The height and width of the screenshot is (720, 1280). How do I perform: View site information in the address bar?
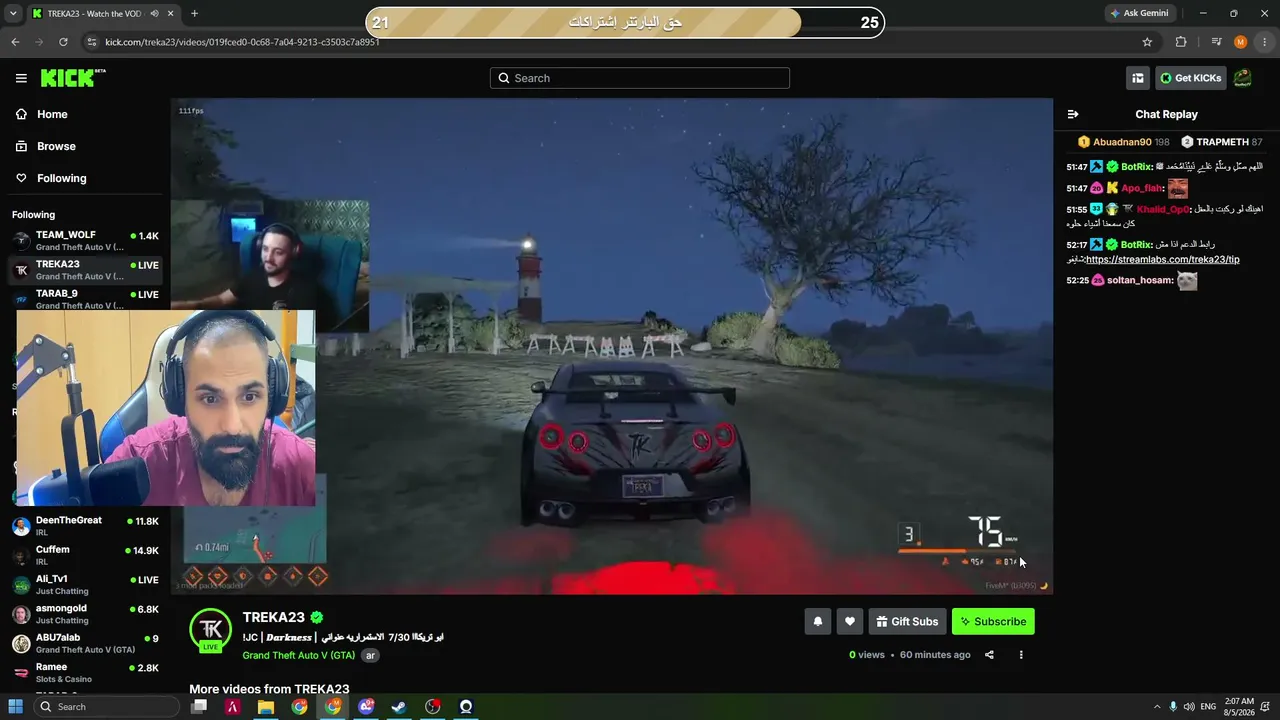tap(92, 42)
